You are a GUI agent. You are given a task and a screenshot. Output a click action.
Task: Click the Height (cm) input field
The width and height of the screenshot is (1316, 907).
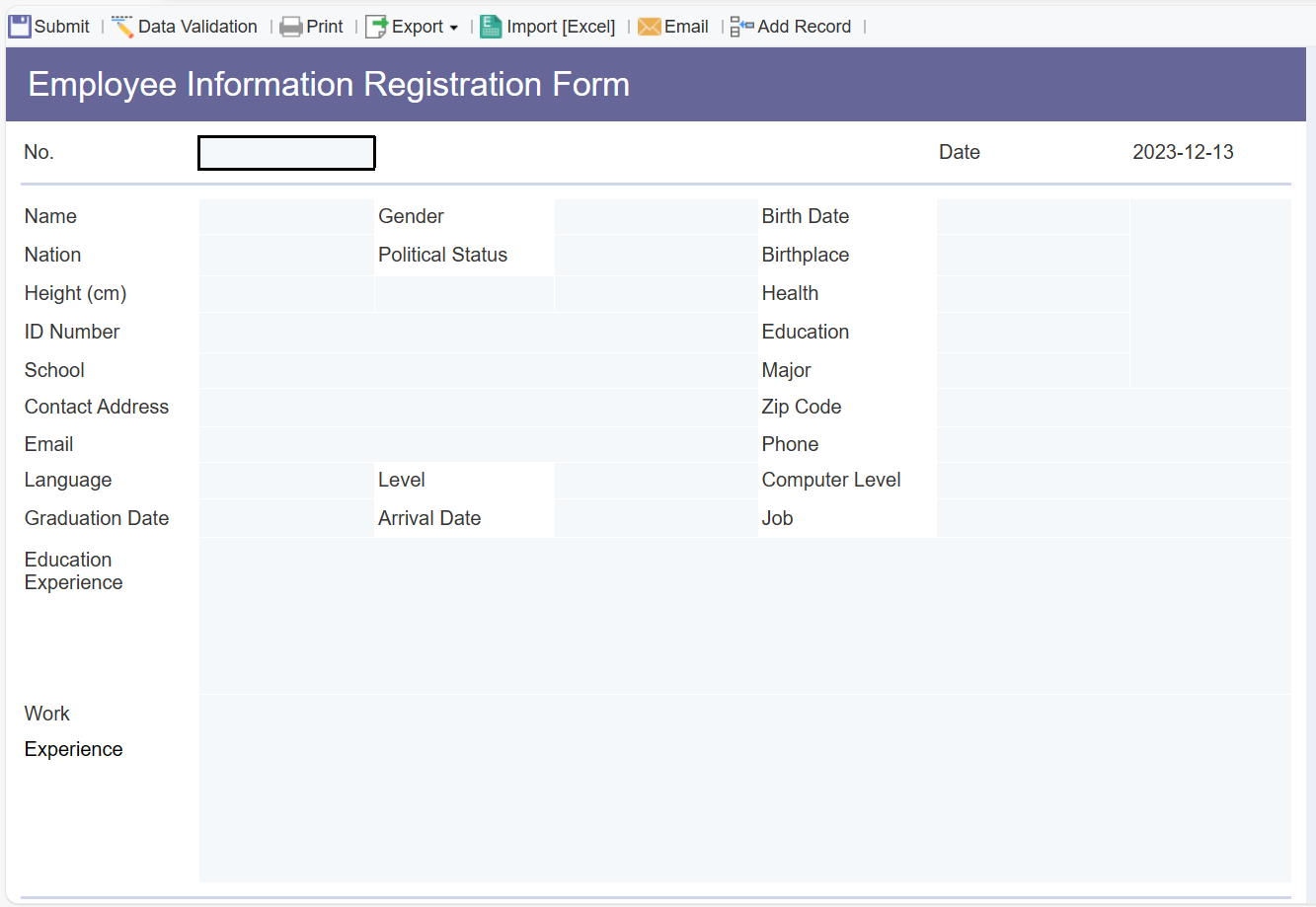pos(286,293)
